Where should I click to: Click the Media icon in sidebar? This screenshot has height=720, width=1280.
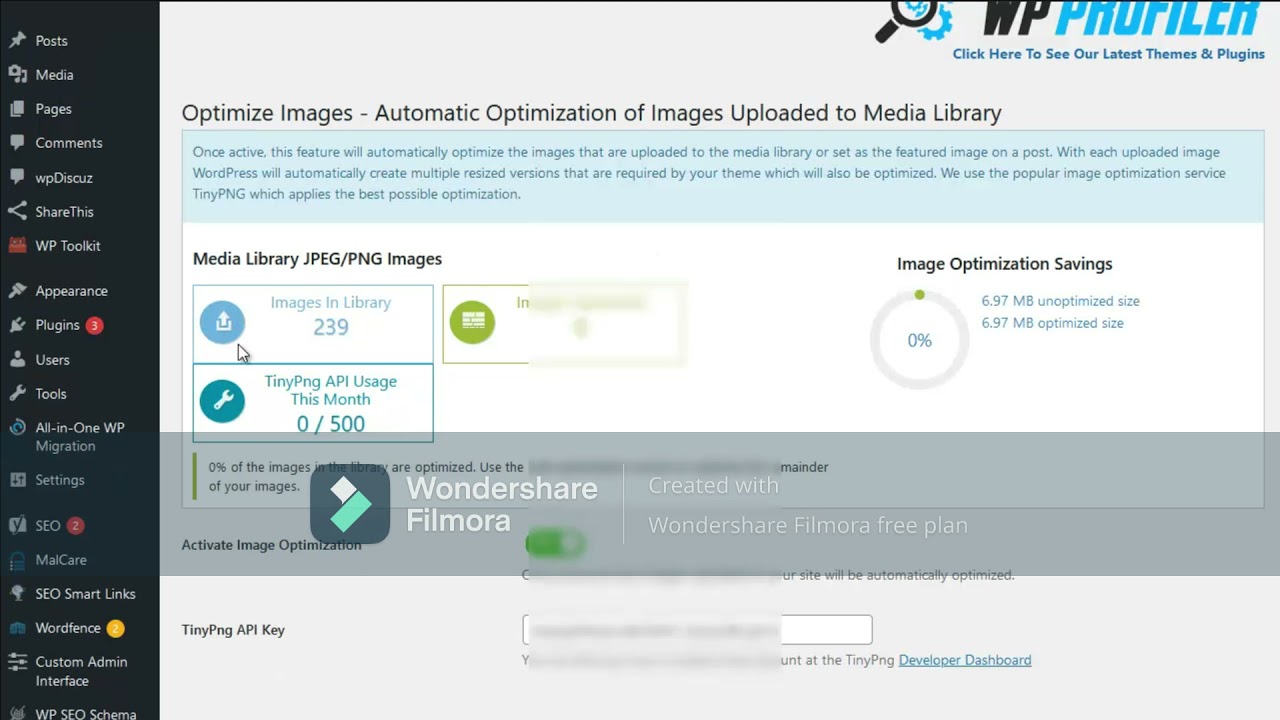[x=17, y=75]
